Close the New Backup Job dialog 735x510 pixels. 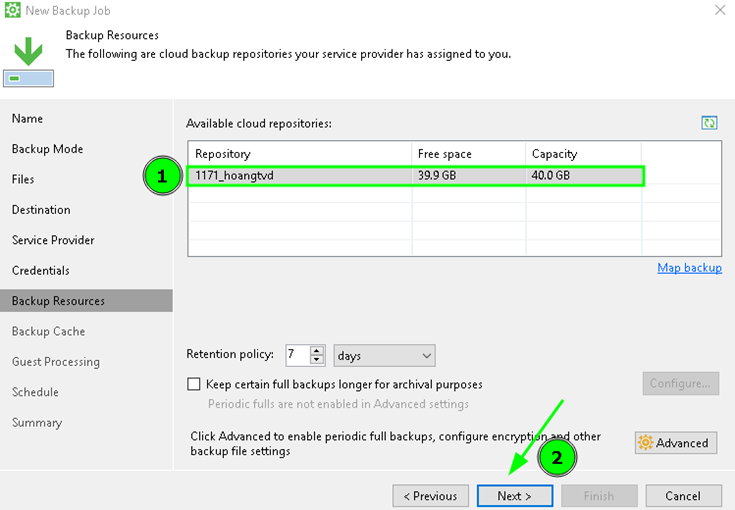tap(720, 10)
